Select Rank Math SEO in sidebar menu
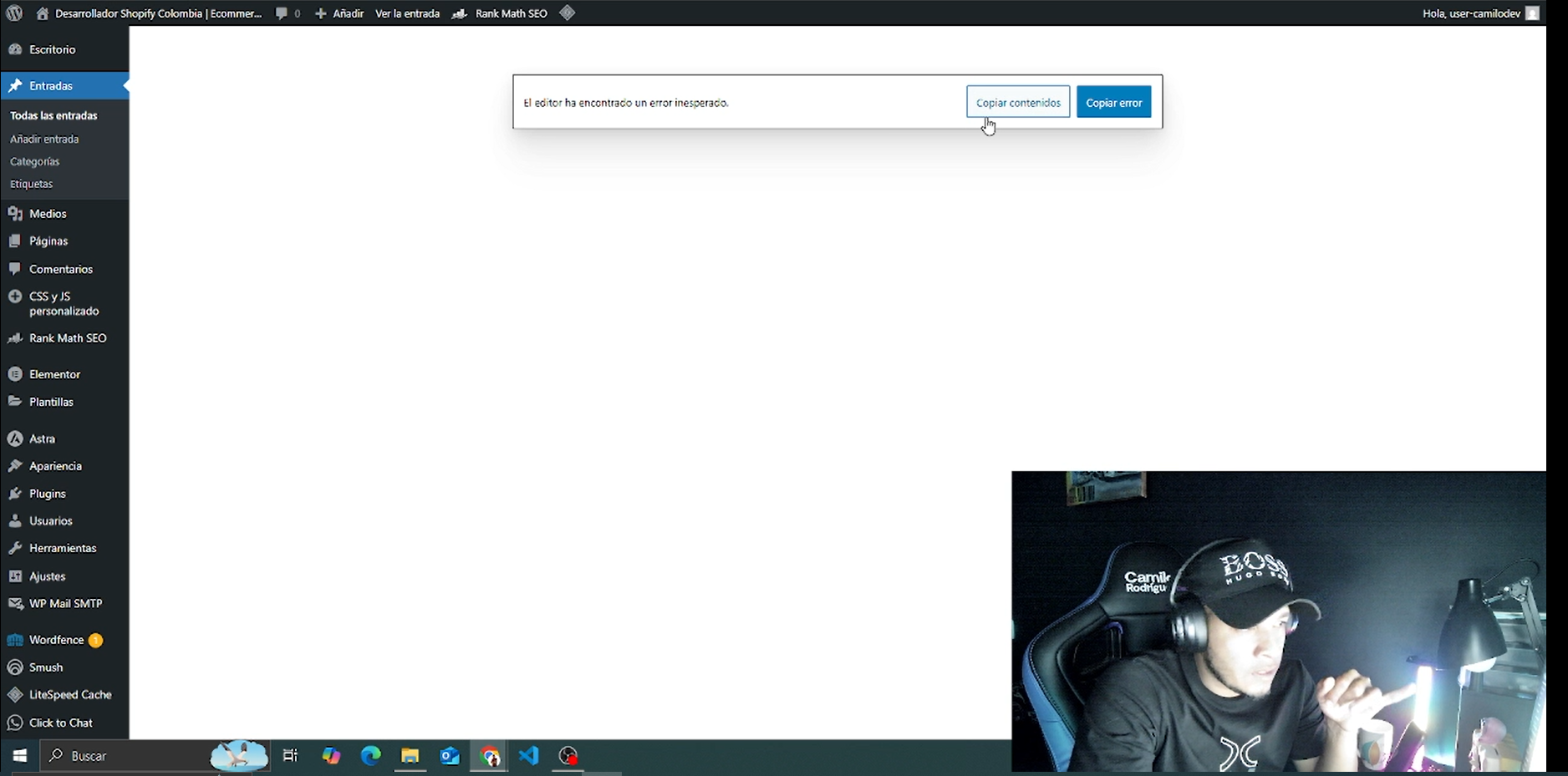 68,338
